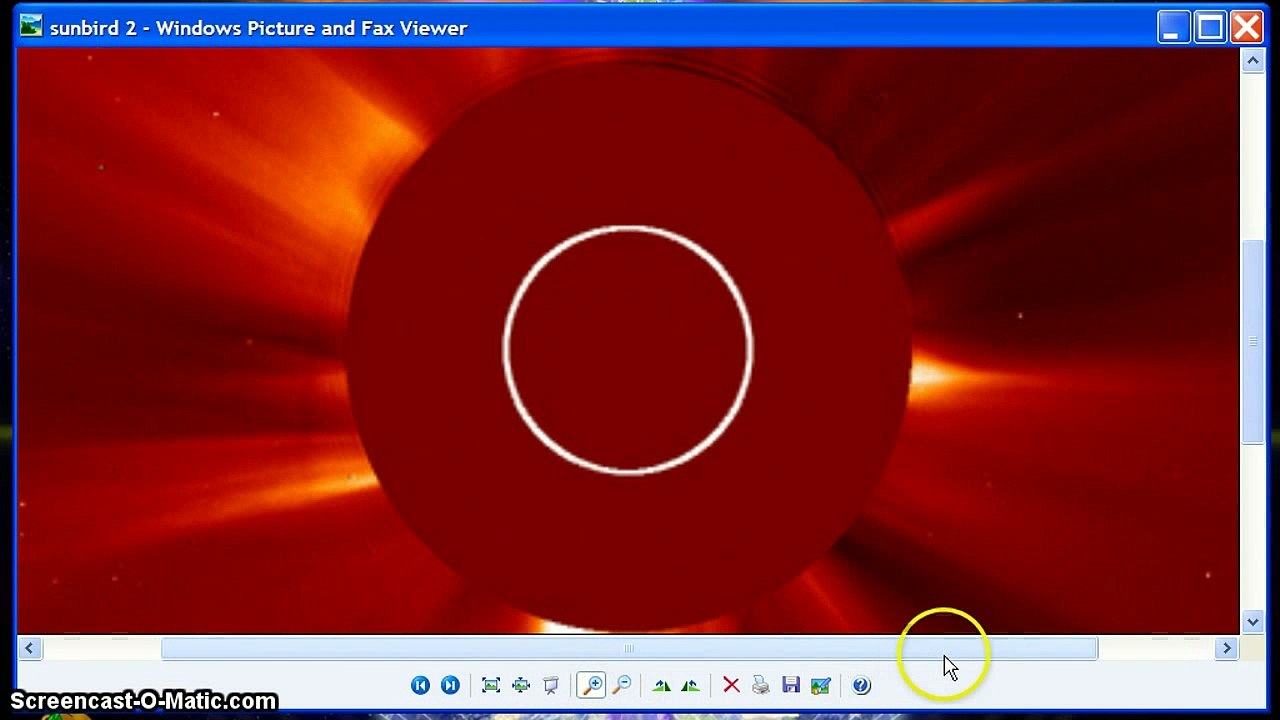Select the Actual Size view icon
Viewport: 1280px width, 720px height.
[x=521, y=685]
